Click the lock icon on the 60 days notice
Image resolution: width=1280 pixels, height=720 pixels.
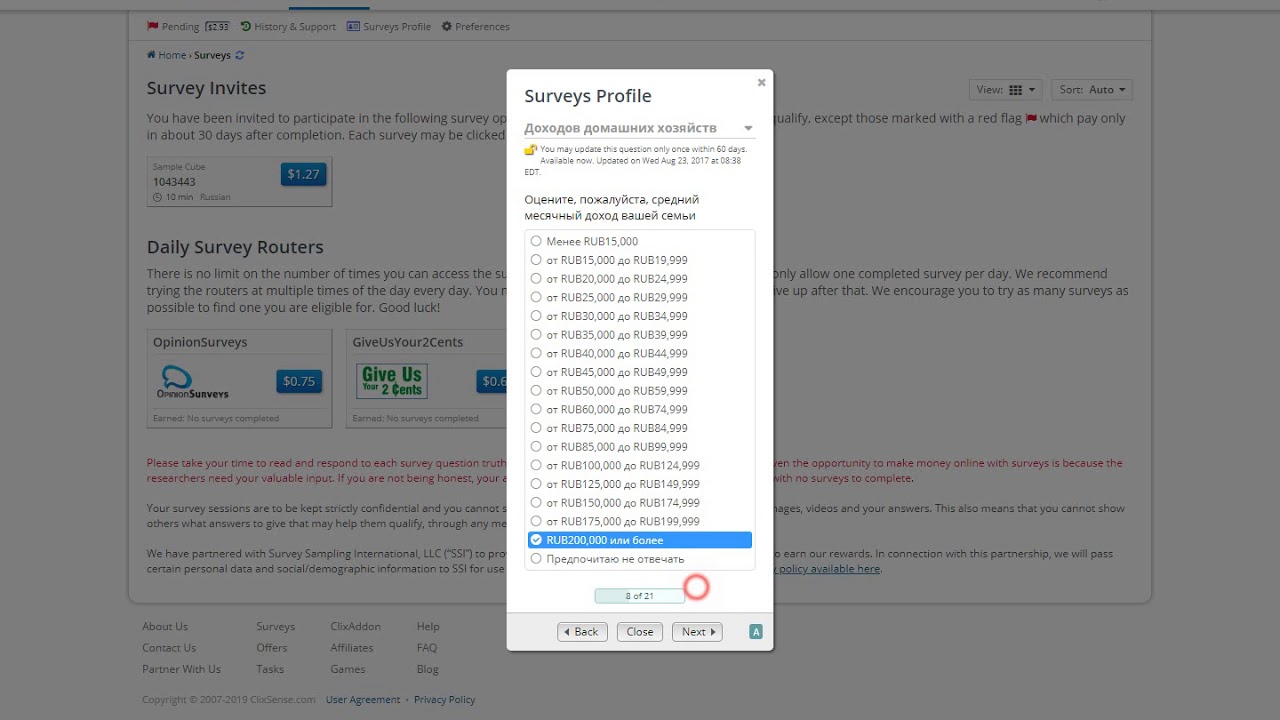click(x=531, y=150)
